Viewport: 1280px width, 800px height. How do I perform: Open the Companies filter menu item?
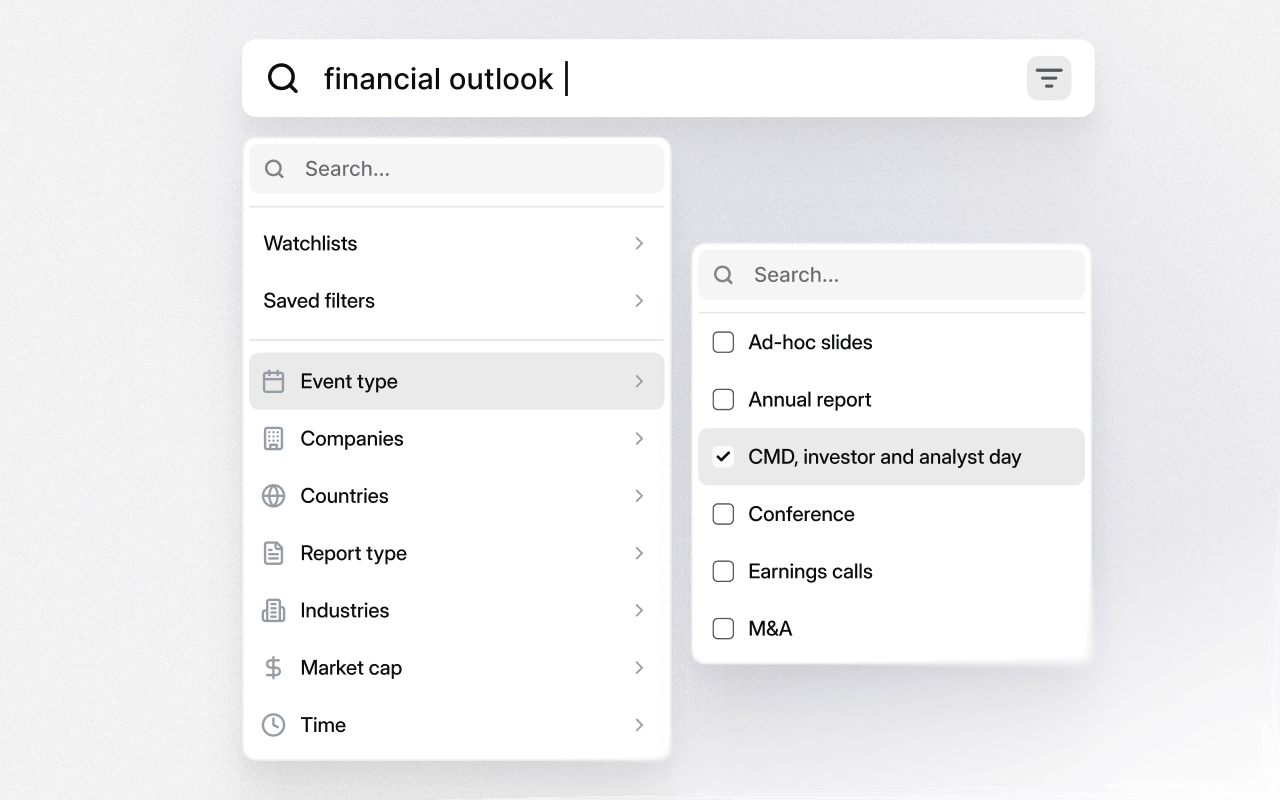click(352, 438)
